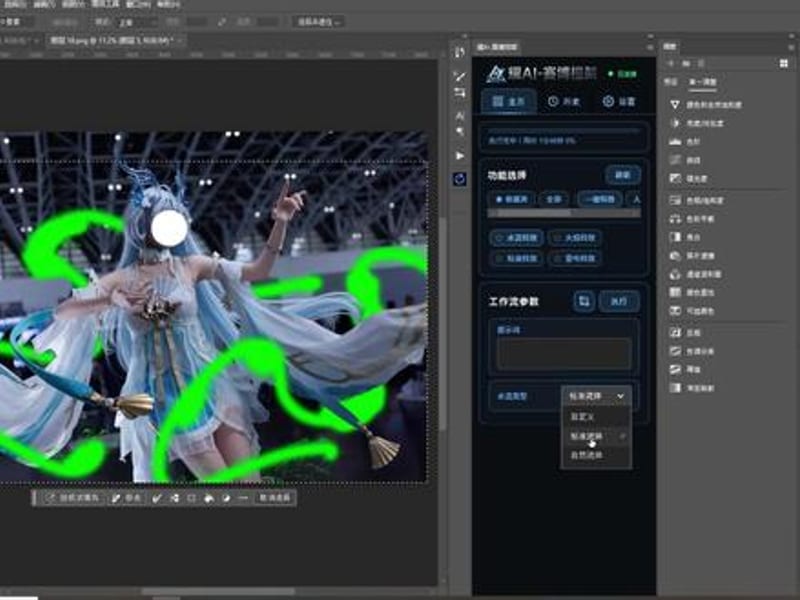Select the highlighted third function chip
The height and width of the screenshot is (600, 800).
(600, 199)
